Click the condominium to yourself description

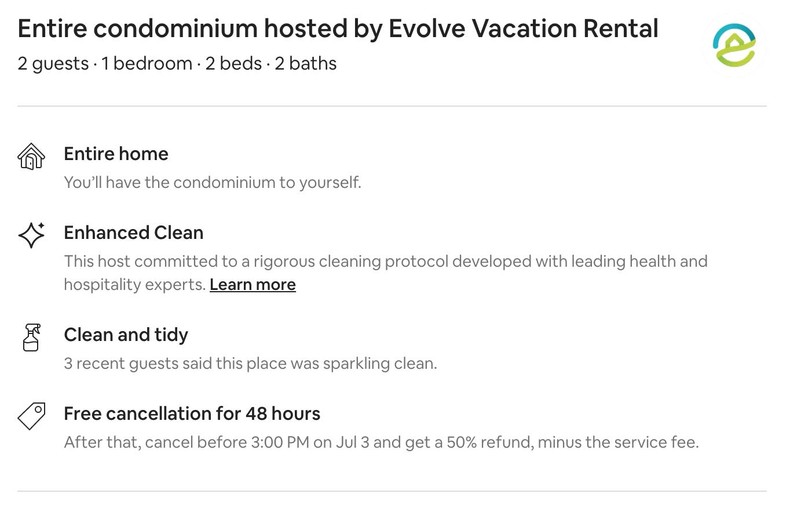point(212,183)
